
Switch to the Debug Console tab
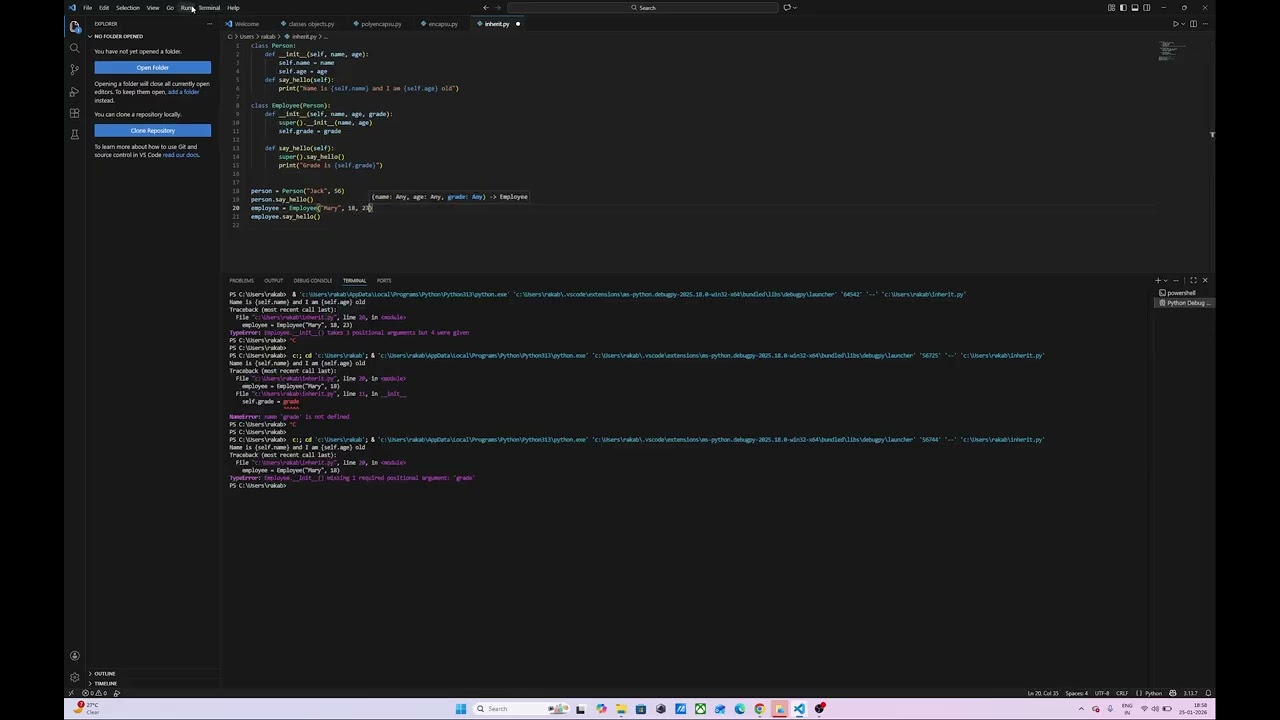click(x=312, y=281)
